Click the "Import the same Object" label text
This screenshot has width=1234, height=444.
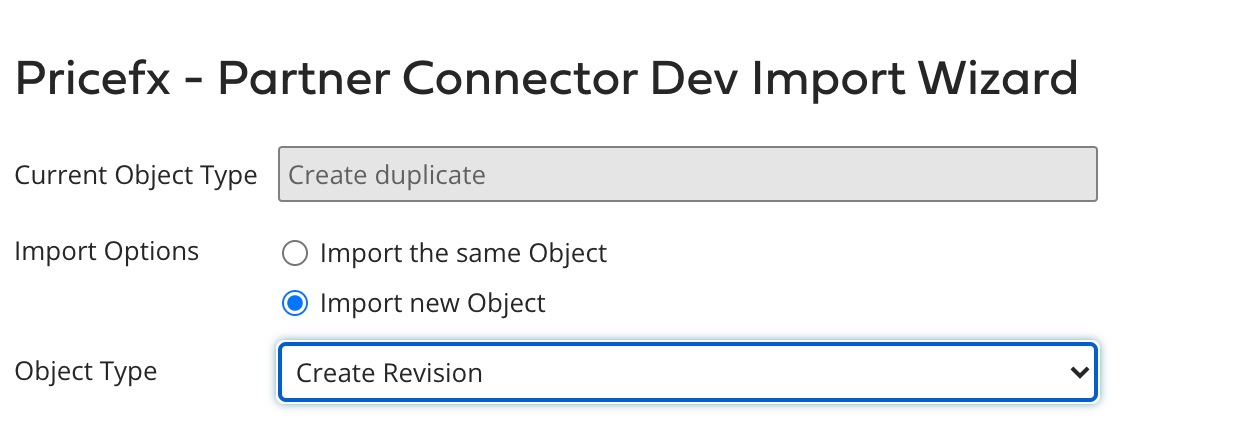[x=463, y=253]
